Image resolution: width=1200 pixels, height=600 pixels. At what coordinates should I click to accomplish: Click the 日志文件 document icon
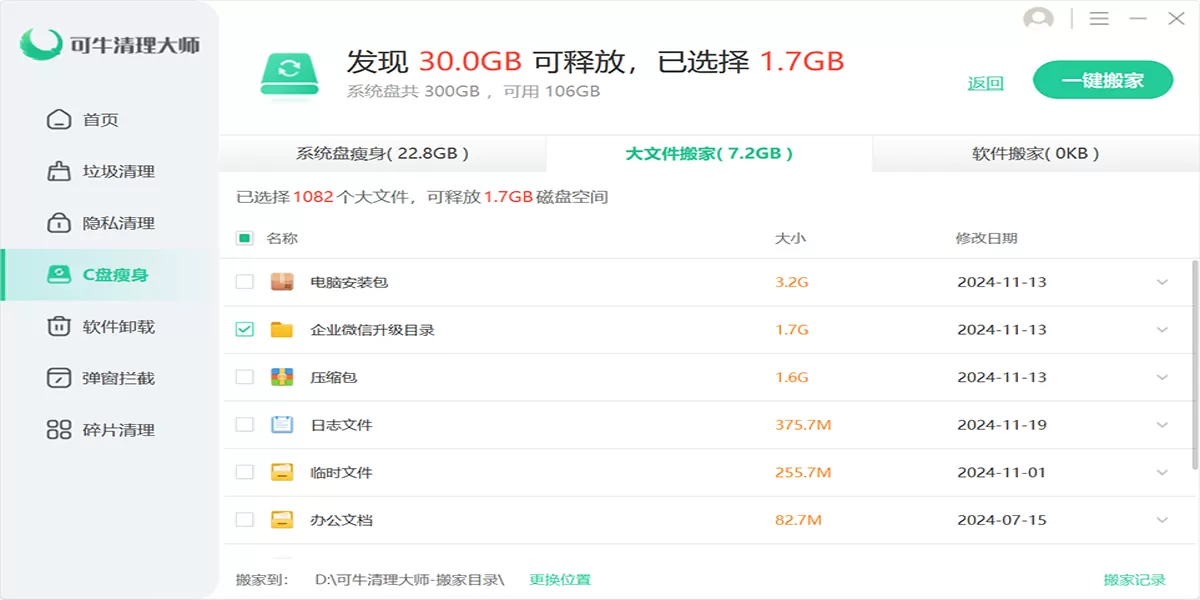click(282, 425)
